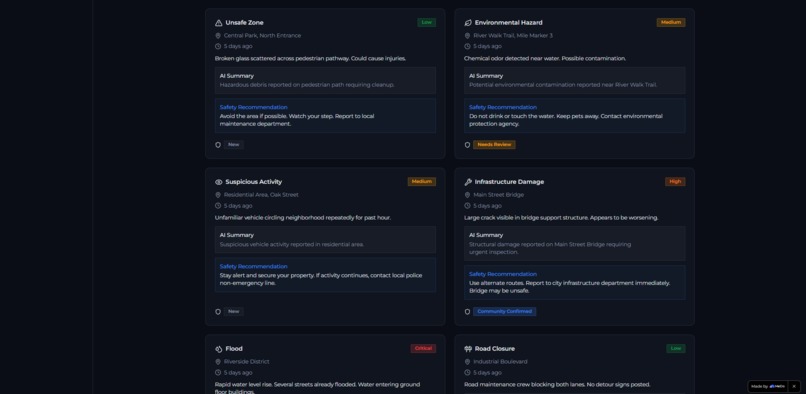Click the Main Street Bridge location text
Viewport: 806px width, 394px height.
click(x=499, y=195)
